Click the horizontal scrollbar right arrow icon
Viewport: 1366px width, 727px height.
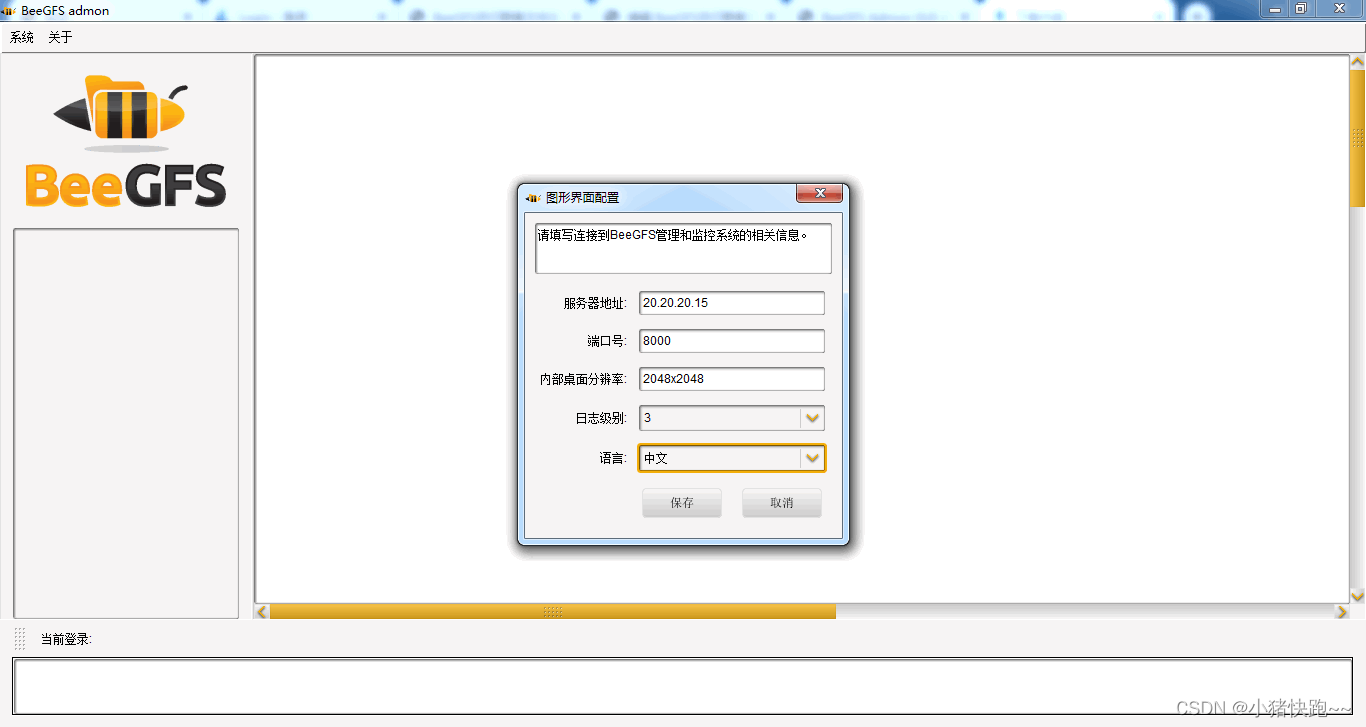[x=1343, y=611]
